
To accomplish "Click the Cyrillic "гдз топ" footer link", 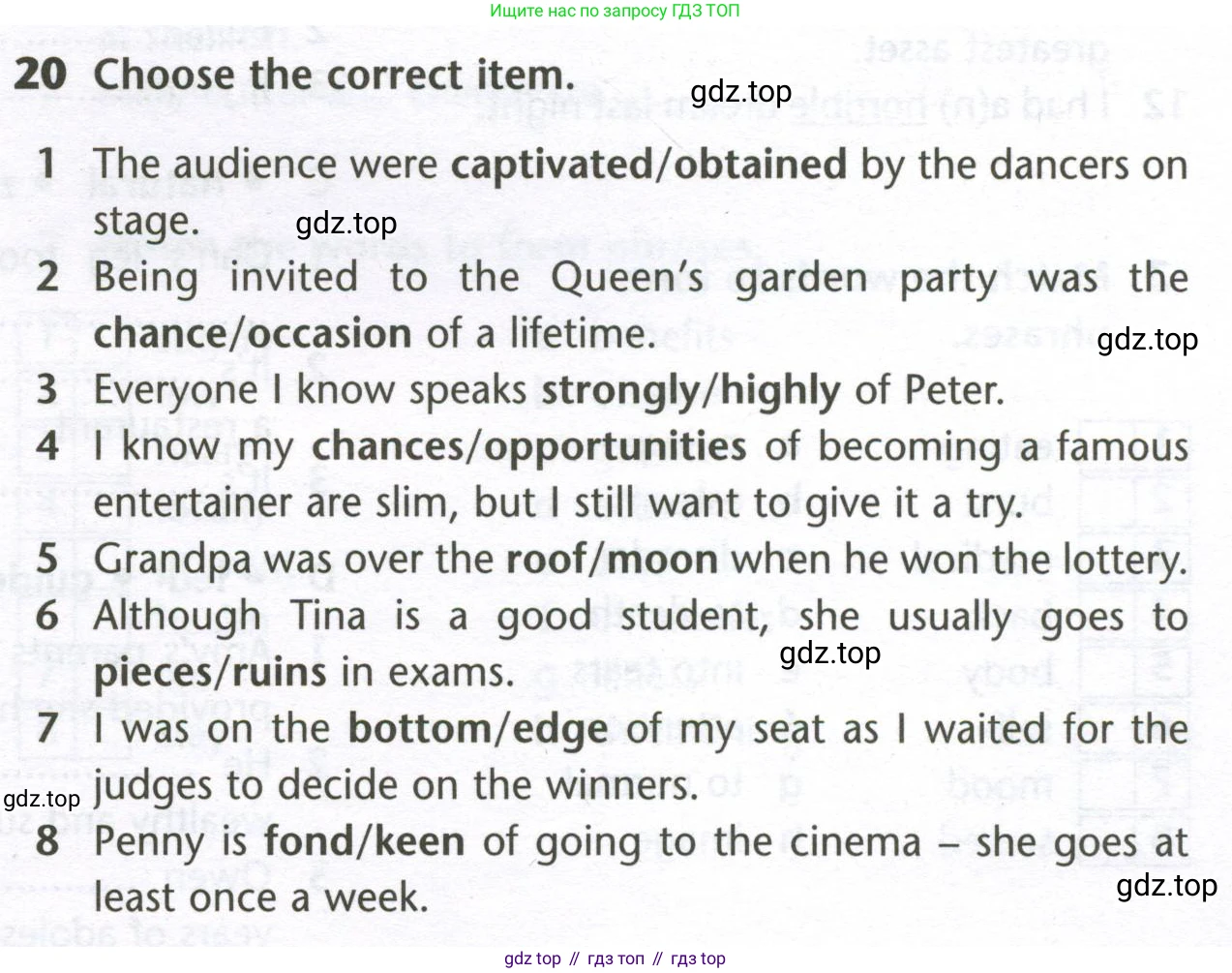I will pos(616,958).
